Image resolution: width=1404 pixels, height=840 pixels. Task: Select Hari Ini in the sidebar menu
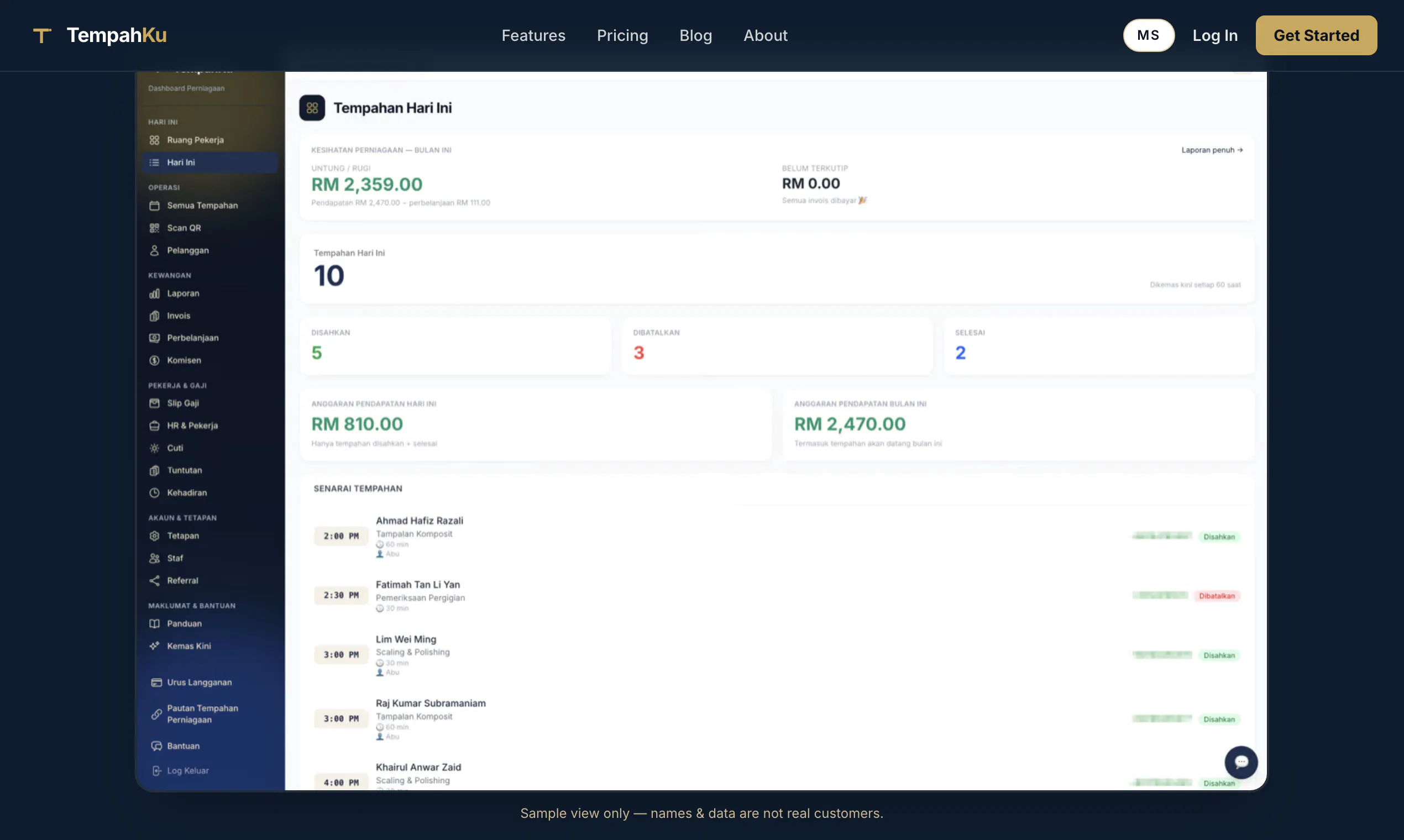coord(209,162)
